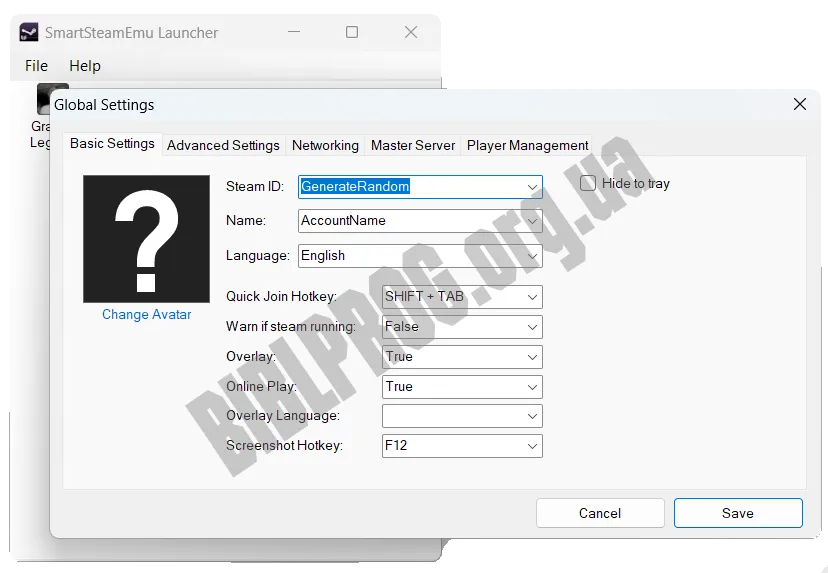Open the Language dropdown showing English
This screenshot has height=573, width=828.
tap(420, 256)
